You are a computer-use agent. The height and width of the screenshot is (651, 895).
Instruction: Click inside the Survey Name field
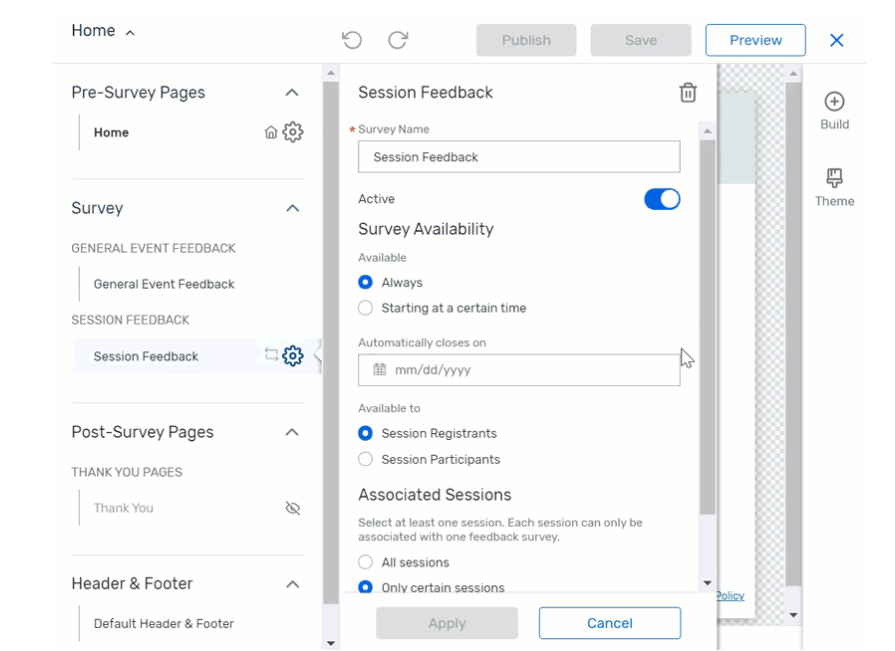(x=518, y=157)
